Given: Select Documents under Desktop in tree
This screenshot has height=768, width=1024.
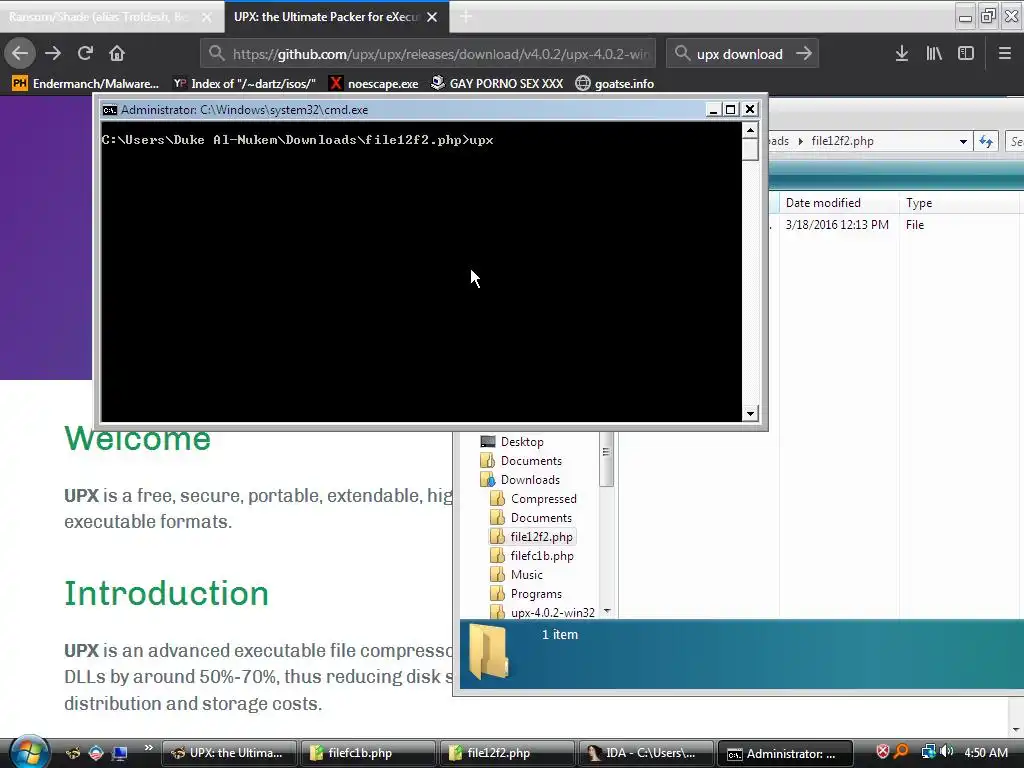Looking at the screenshot, I should pyautogui.click(x=521, y=461).
